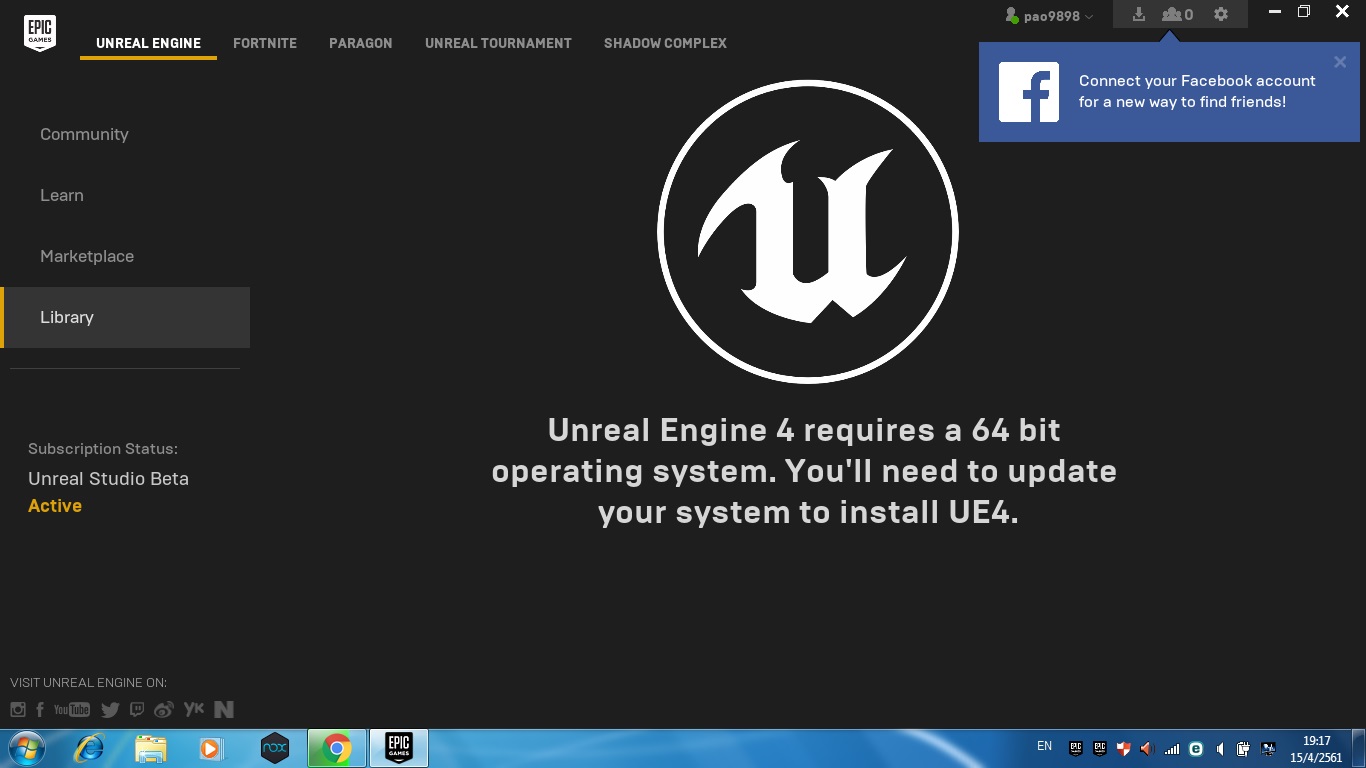Image resolution: width=1366 pixels, height=768 pixels.
Task: Click the red-white shield tray icon
Action: tap(1123, 748)
